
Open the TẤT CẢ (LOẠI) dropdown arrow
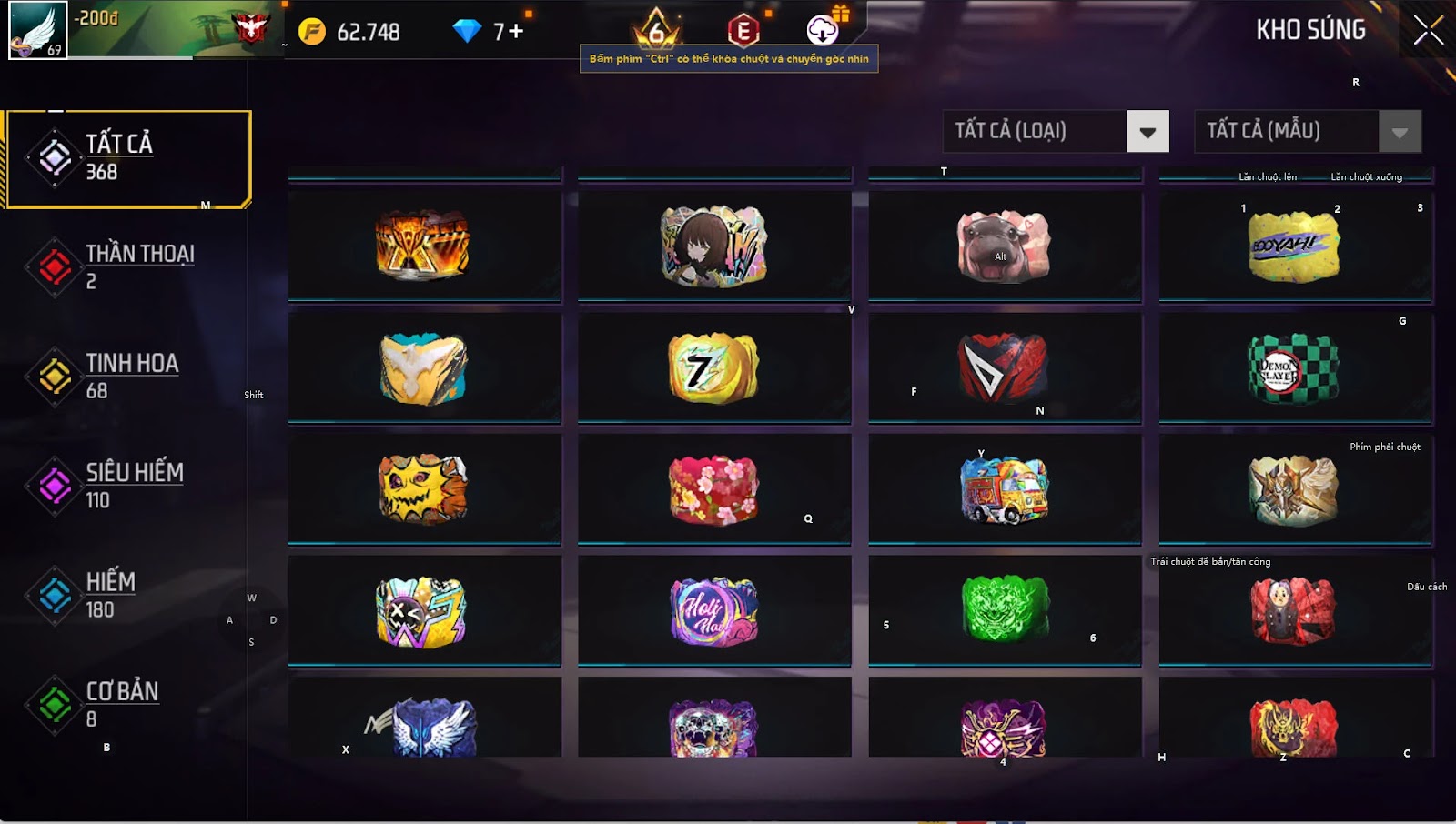click(x=1148, y=132)
